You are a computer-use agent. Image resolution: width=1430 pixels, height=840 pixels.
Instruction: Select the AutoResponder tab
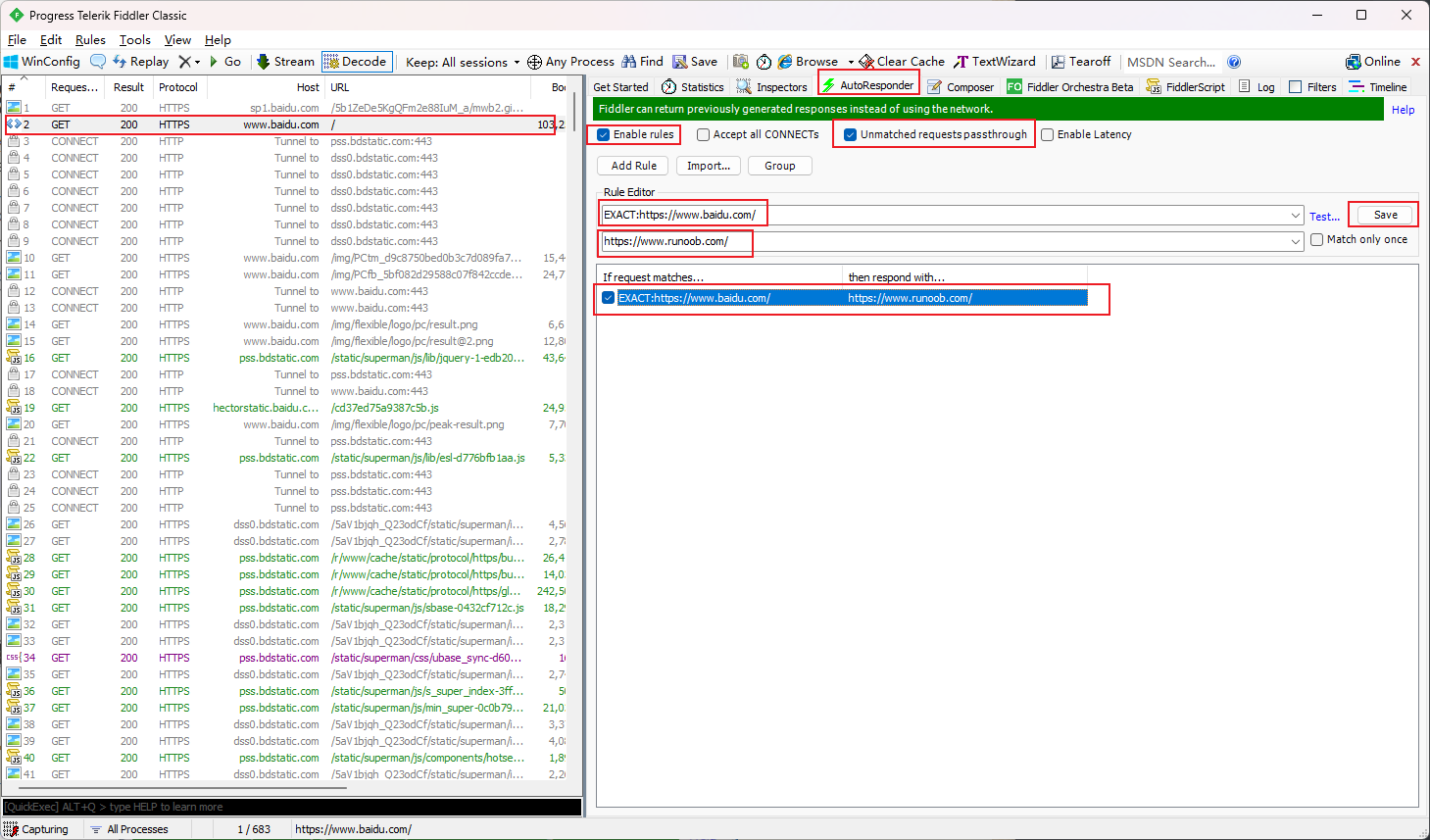tap(868, 85)
